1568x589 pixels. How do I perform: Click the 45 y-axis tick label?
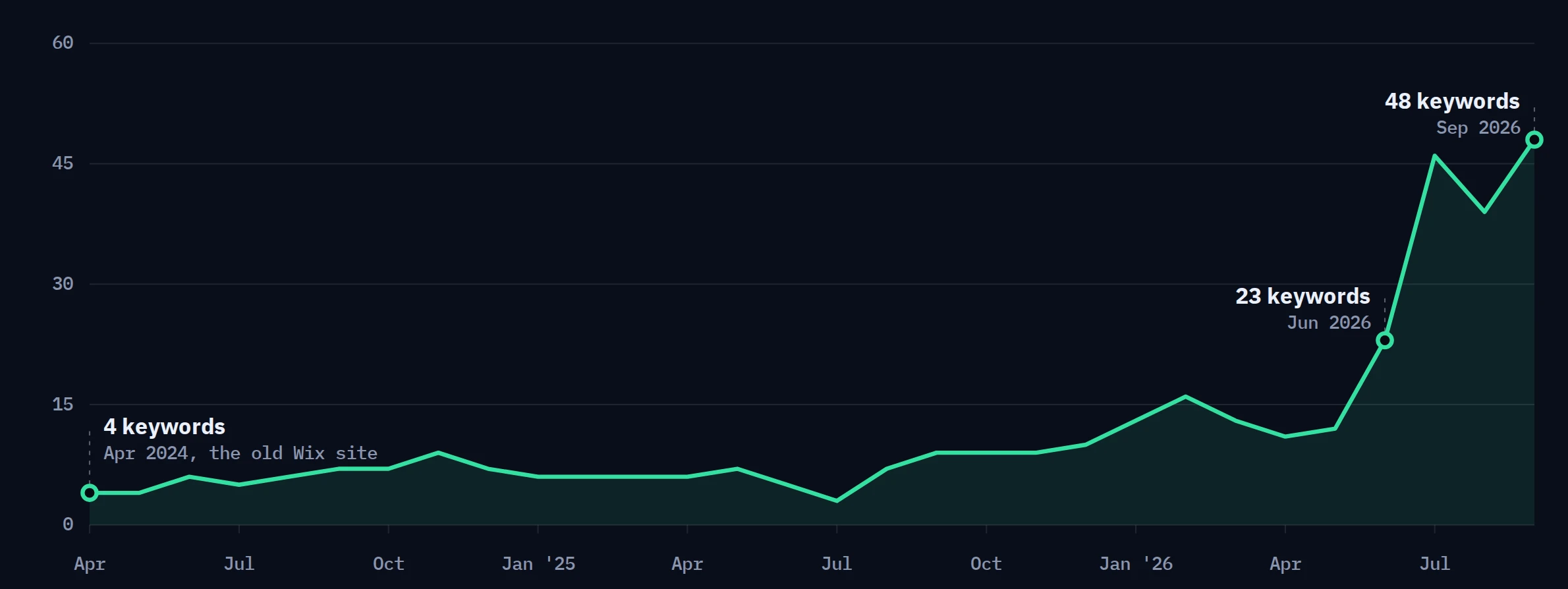[63, 163]
